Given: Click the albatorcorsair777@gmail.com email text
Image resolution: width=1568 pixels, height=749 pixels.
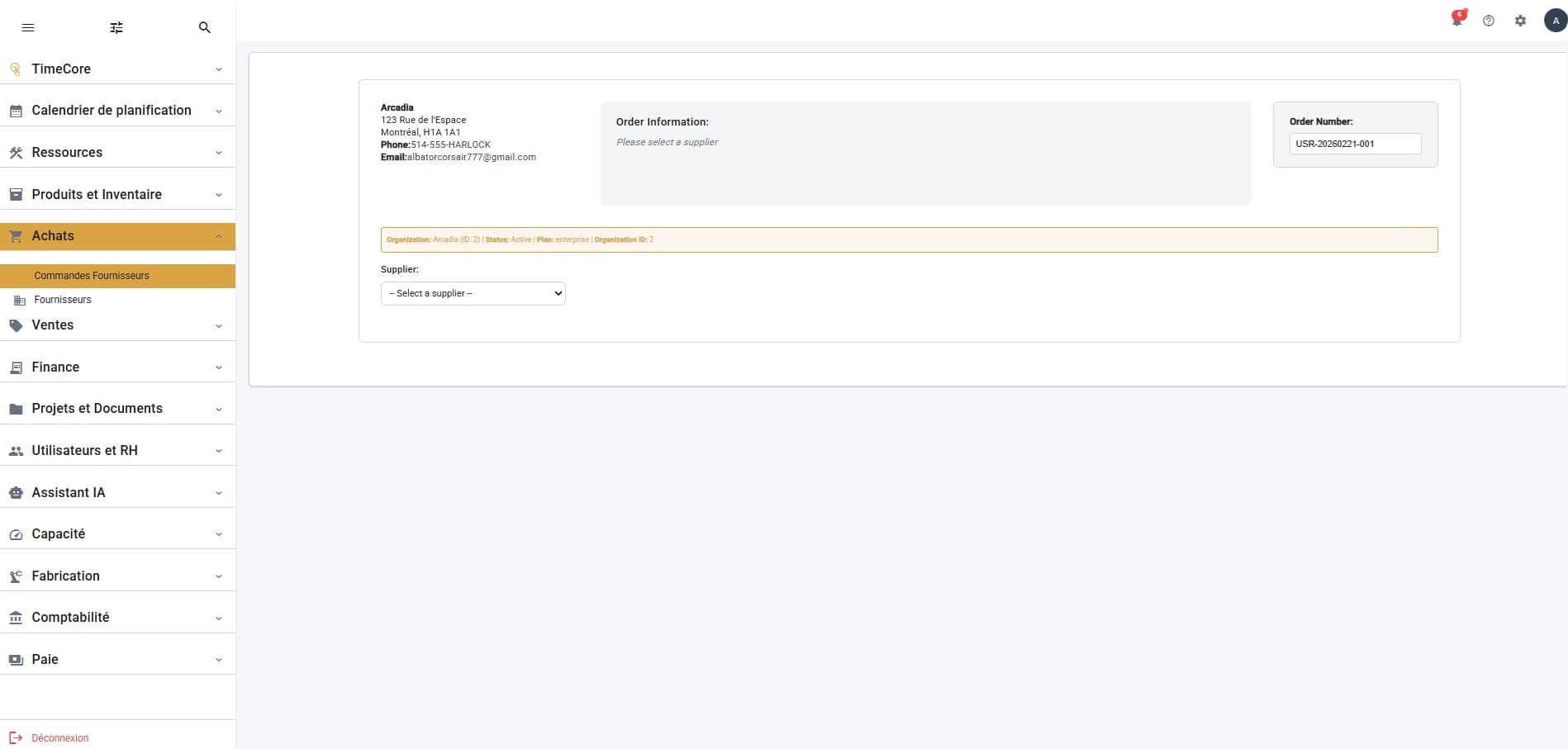Looking at the screenshot, I should [471, 157].
